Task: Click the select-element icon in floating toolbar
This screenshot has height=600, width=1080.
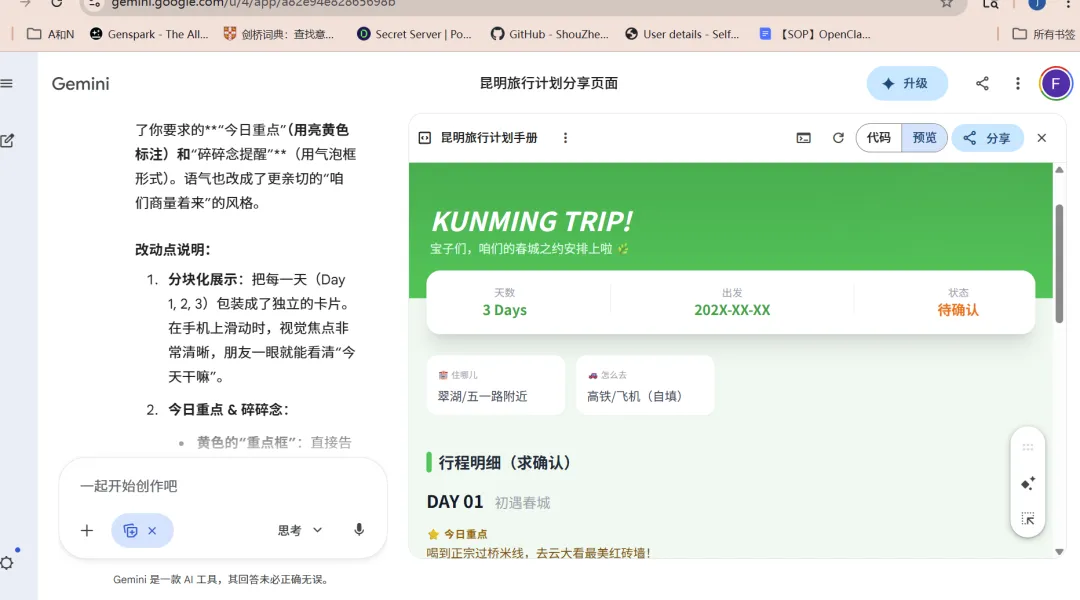Action: tap(1028, 519)
